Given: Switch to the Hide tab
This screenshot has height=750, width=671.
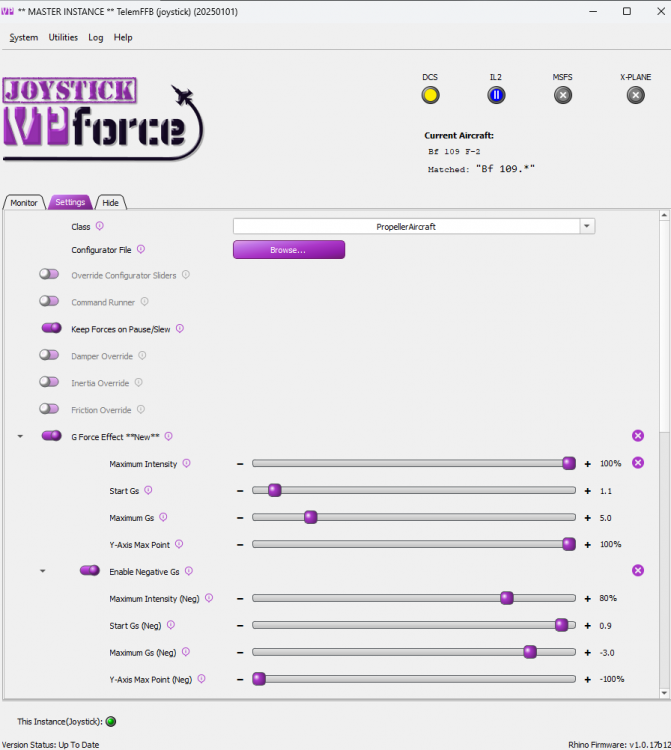Looking at the screenshot, I should pyautogui.click(x=110, y=202).
